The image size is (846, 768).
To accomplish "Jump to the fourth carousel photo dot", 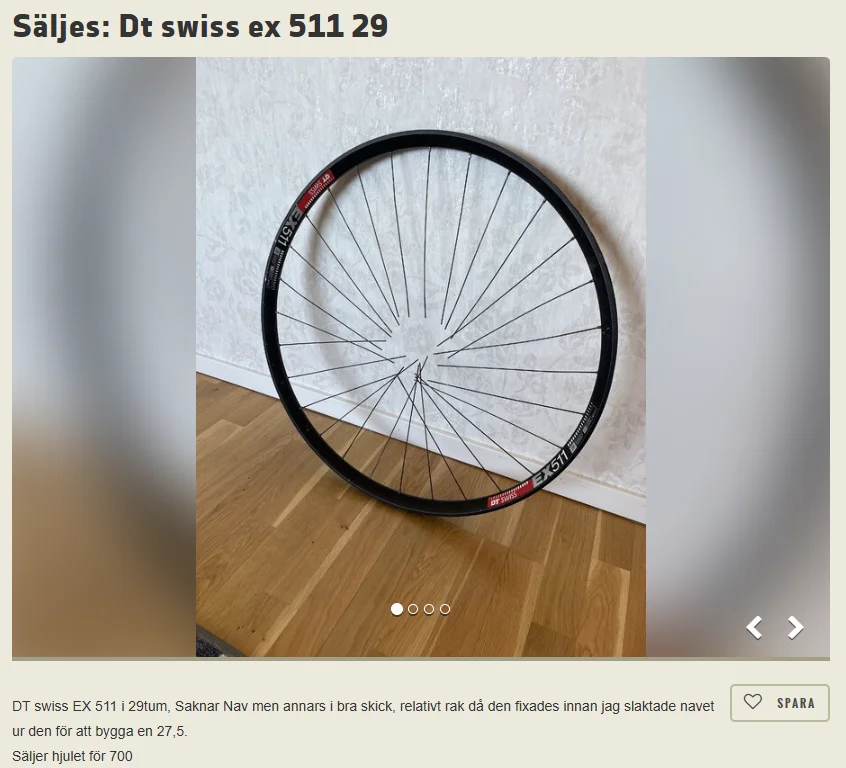I will (x=445, y=609).
